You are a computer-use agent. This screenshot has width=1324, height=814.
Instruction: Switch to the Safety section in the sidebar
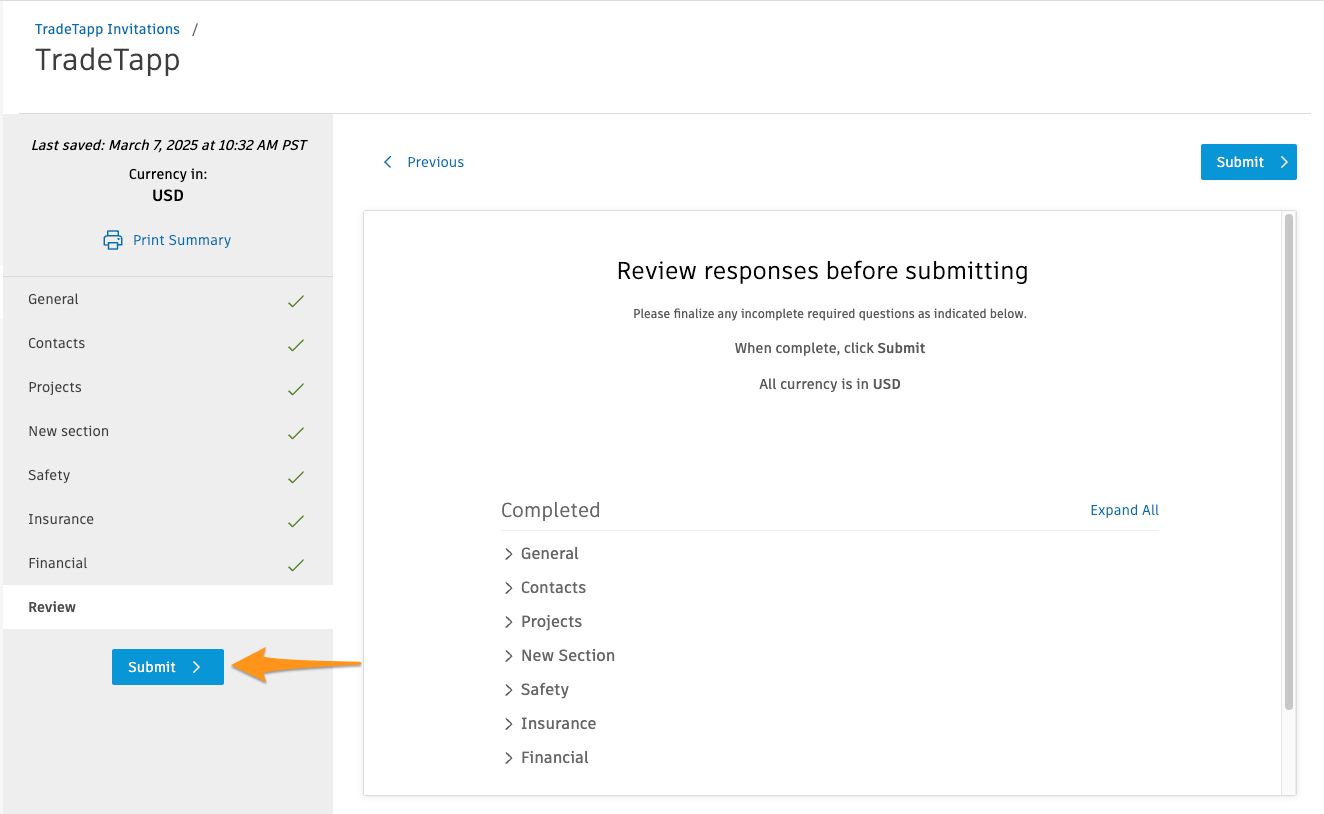[x=168, y=475]
